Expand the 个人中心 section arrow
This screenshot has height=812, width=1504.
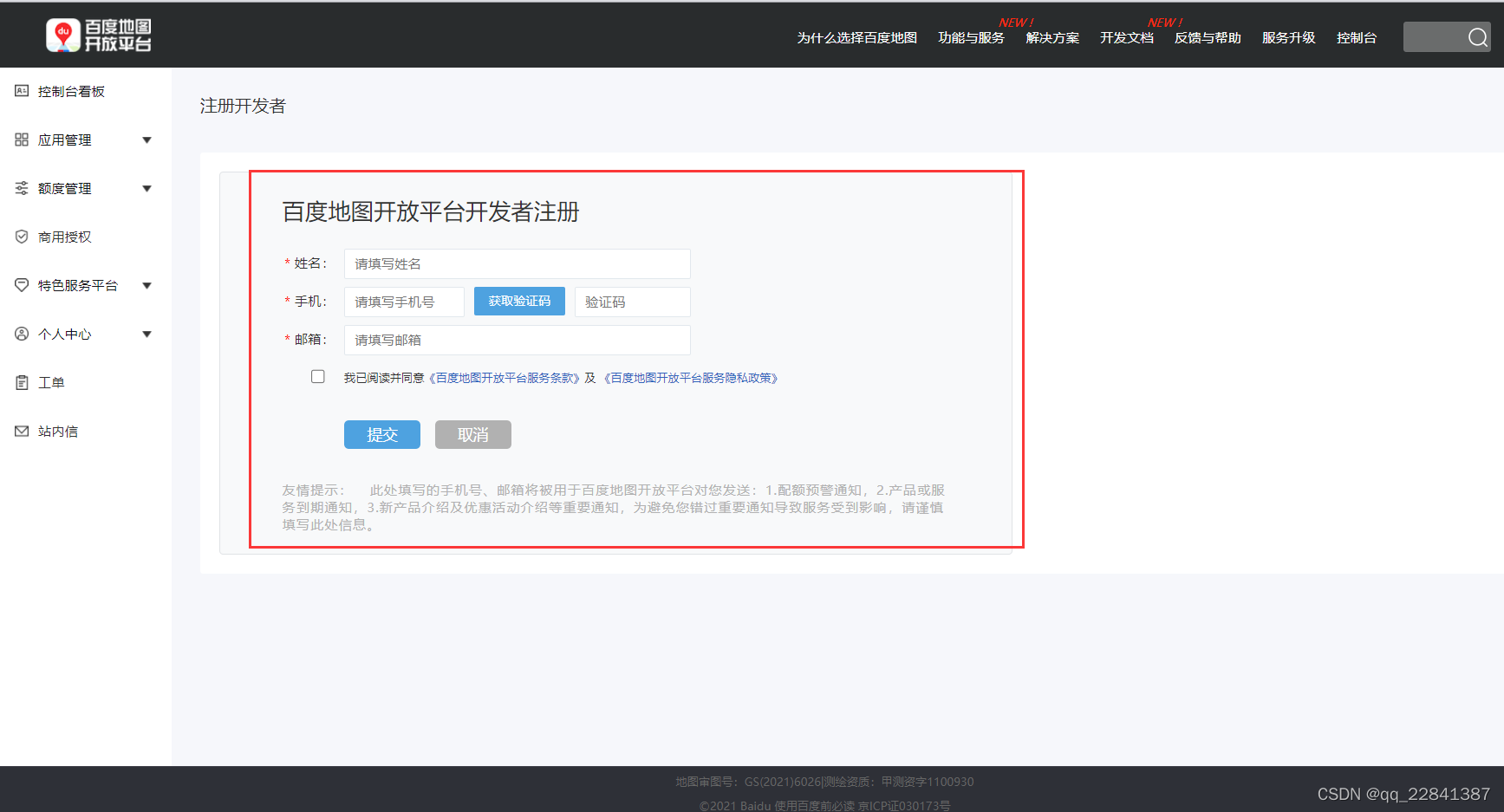(147, 333)
